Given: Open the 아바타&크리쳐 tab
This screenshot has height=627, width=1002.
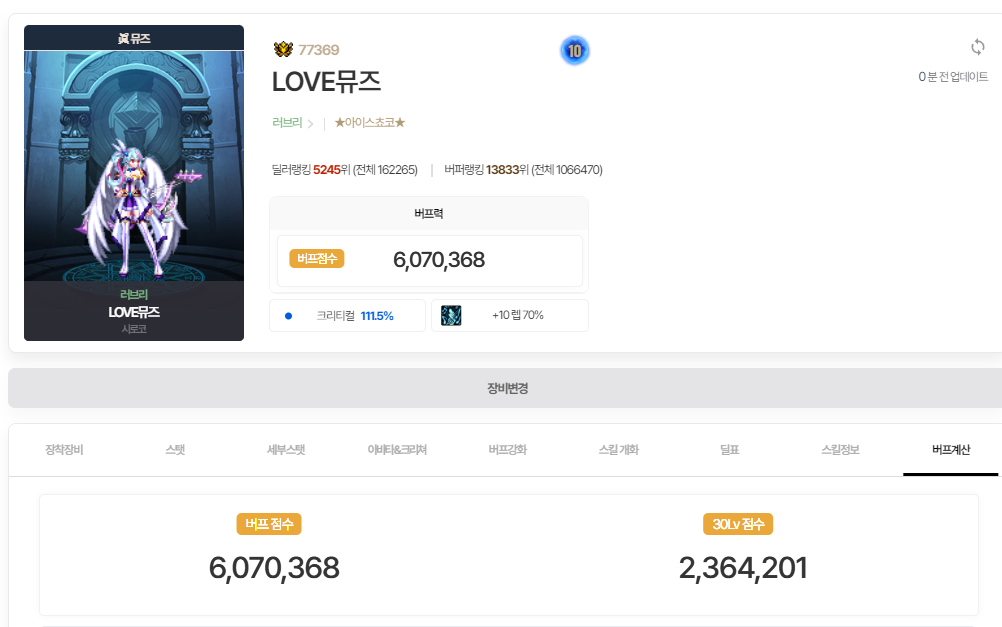Looking at the screenshot, I should tap(397, 450).
